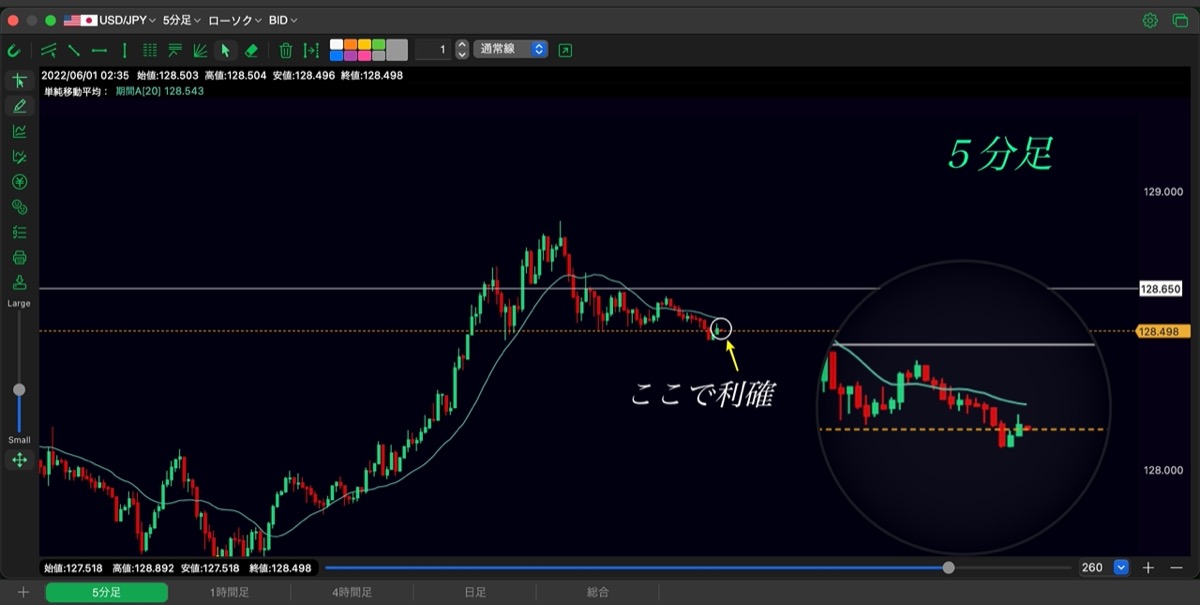
Task: Select the parallel channel line tool
Action: 48,50
